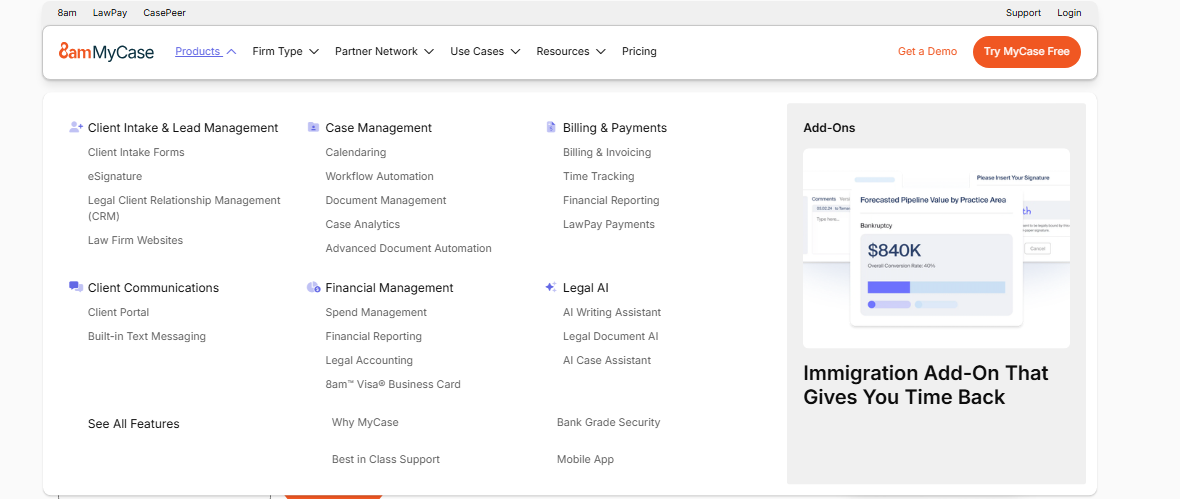Screen dimensions: 1180x499
Task: Open the Built-in Text Messaging link
Action: 147,336
